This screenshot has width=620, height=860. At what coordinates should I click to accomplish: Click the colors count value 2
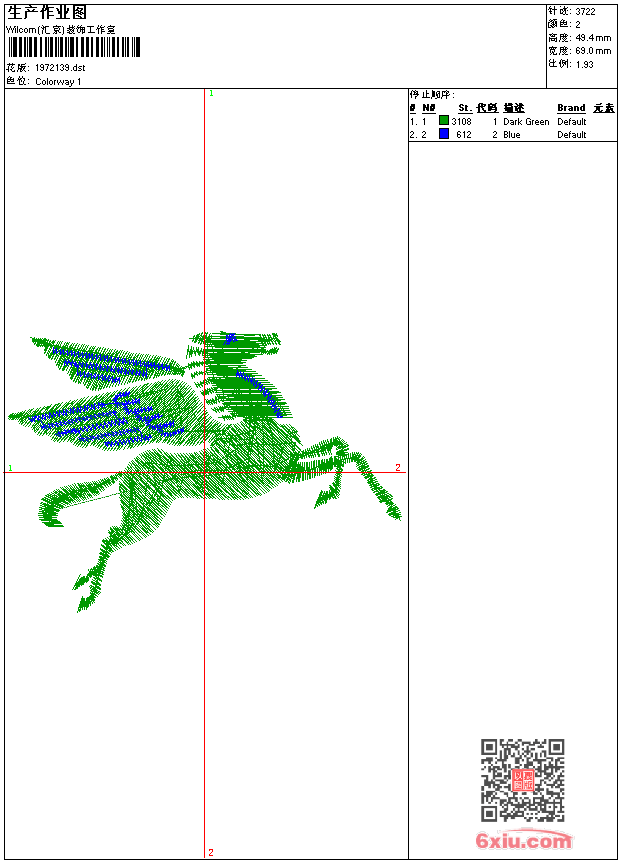(x=578, y=25)
